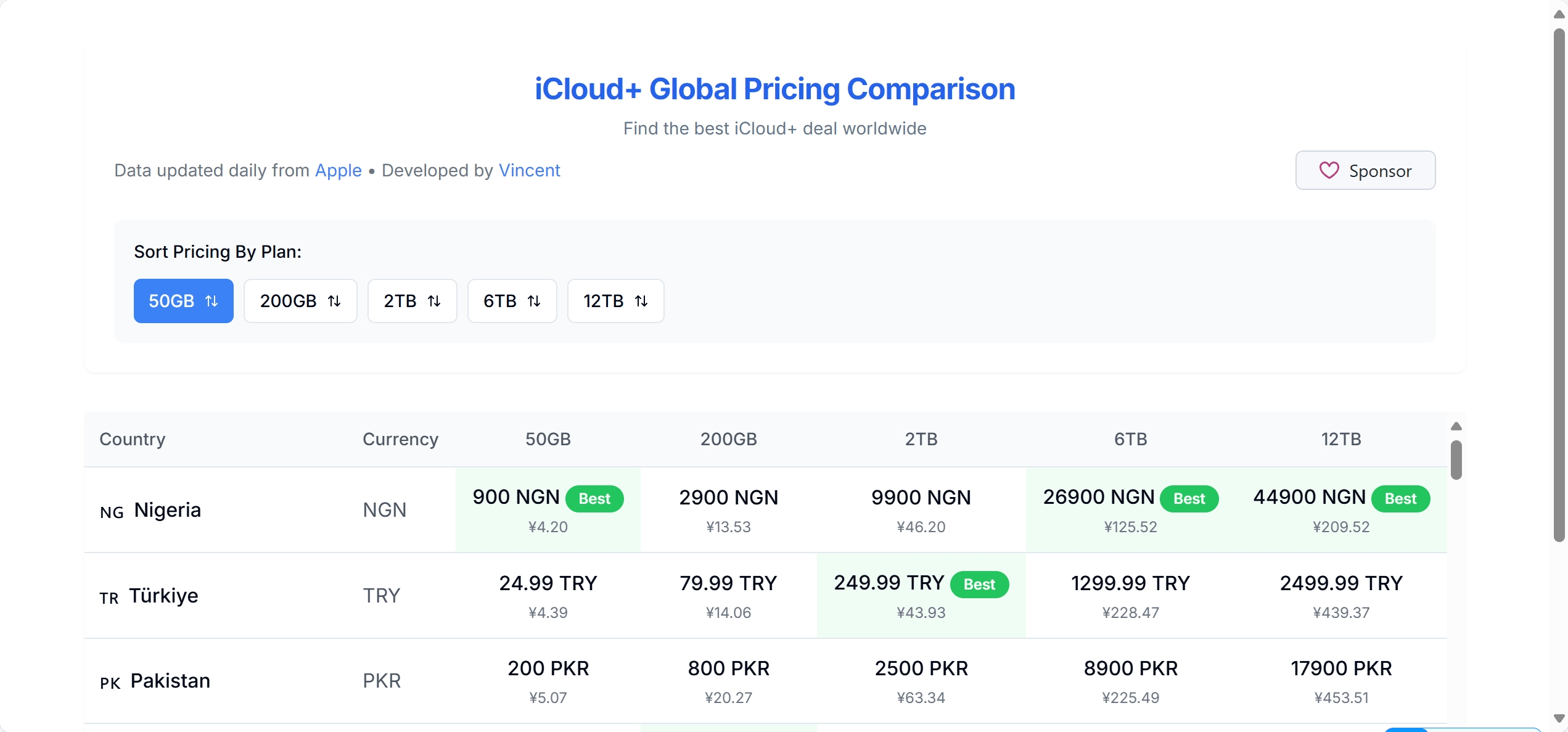The image size is (1568, 732).
Task: Click the iCloud+ Global Pricing Comparison heading
Action: pyautogui.click(x=774, y=89)
